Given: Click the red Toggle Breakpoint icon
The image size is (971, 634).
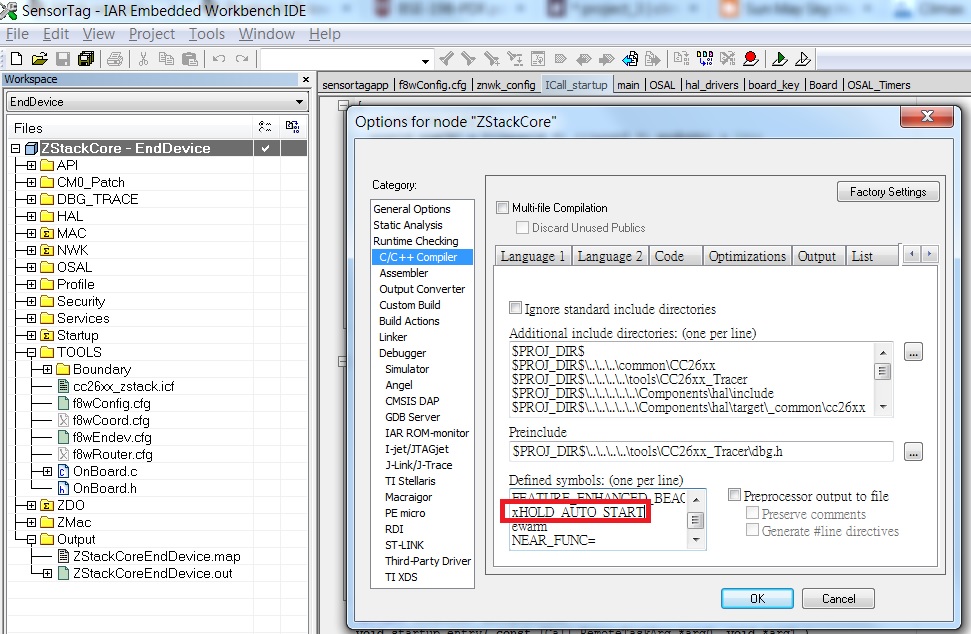Looking at the screenshot, I should 751,59.
